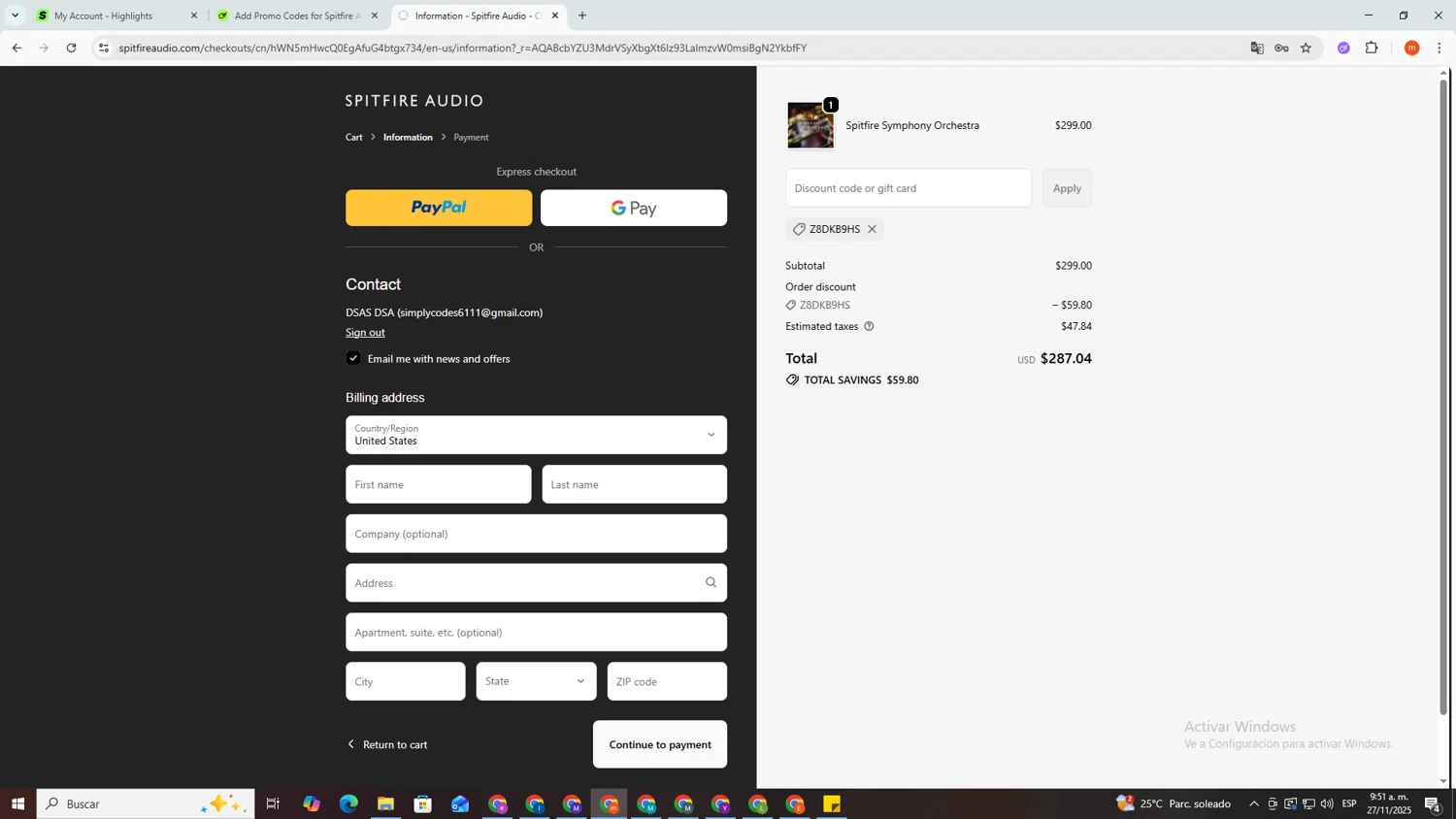Close the Add Promo Codes tab
Screen dimensions: 1456x819
click(375, 16)
